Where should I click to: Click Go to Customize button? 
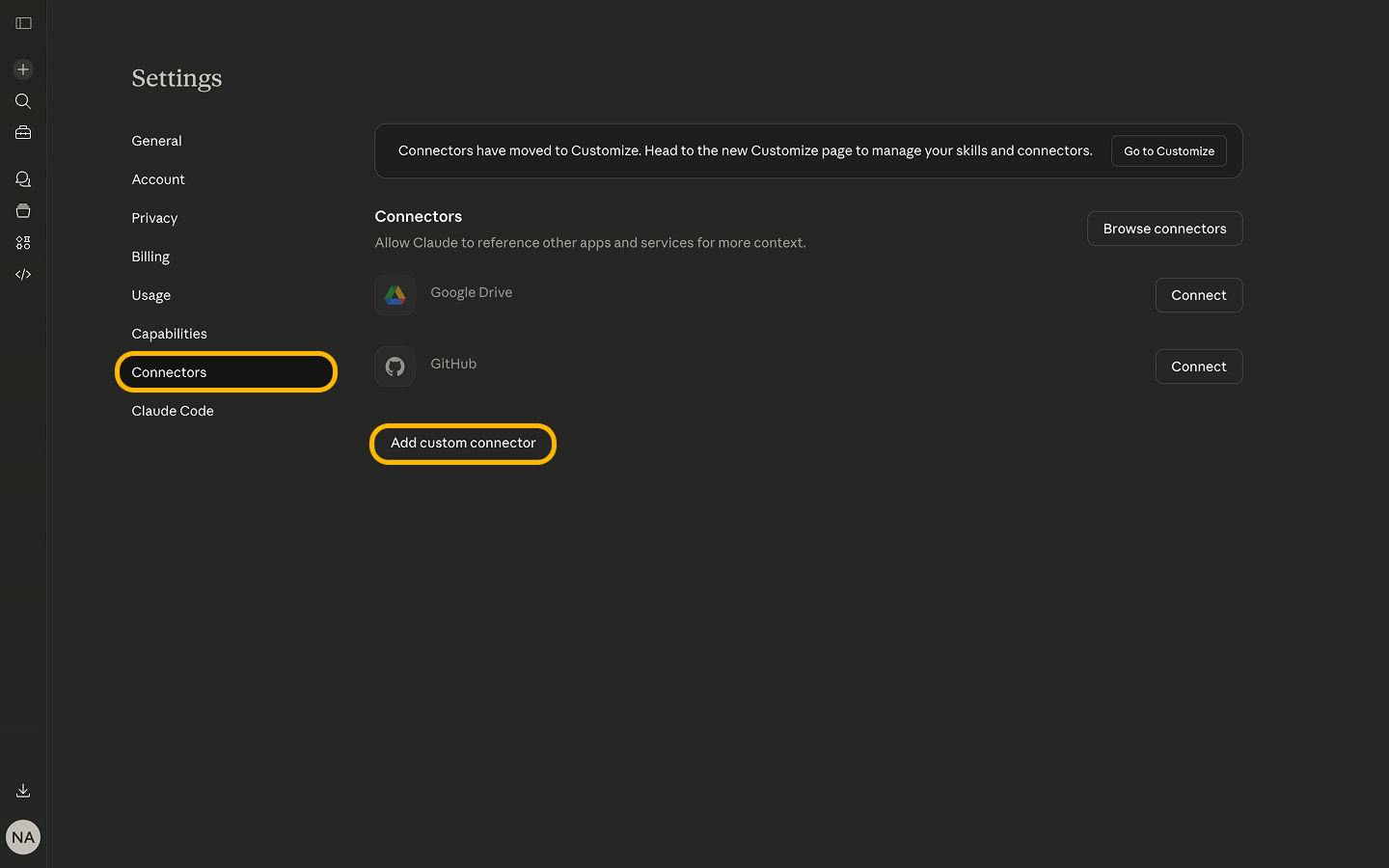tap(1168, 151)
